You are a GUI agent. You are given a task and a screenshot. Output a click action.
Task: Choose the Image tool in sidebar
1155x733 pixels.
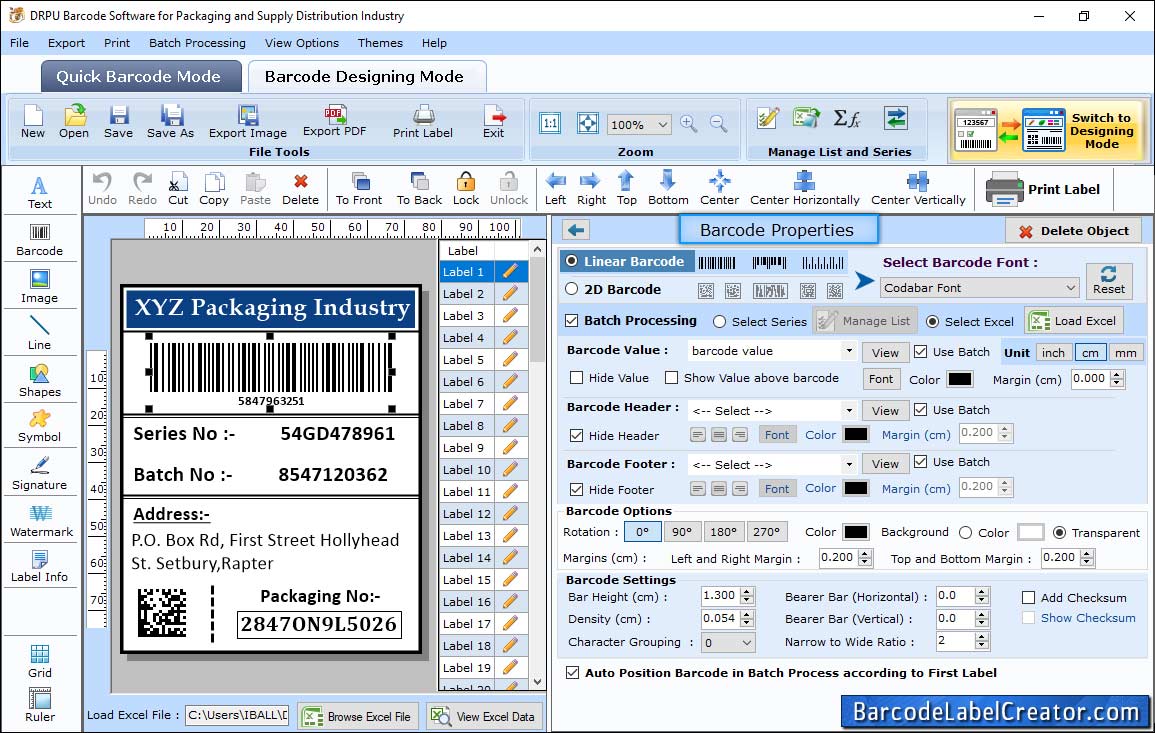tap(40, 287)
